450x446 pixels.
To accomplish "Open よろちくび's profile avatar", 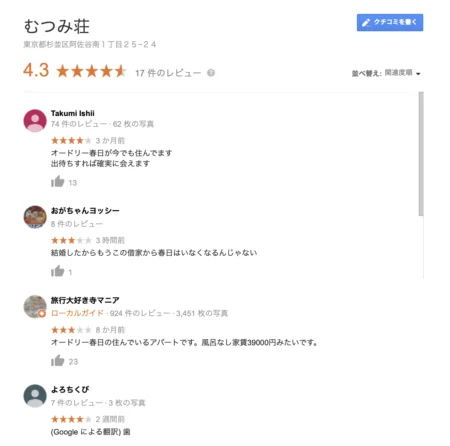I will pos(35,396).
